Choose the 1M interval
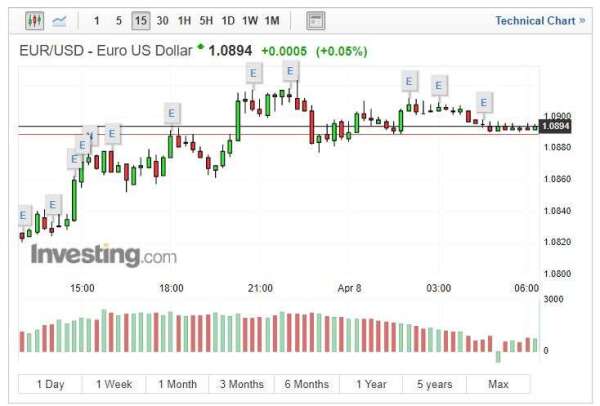Image resolution: width=600 pixels, height=406 pixels. click(272, 21)
